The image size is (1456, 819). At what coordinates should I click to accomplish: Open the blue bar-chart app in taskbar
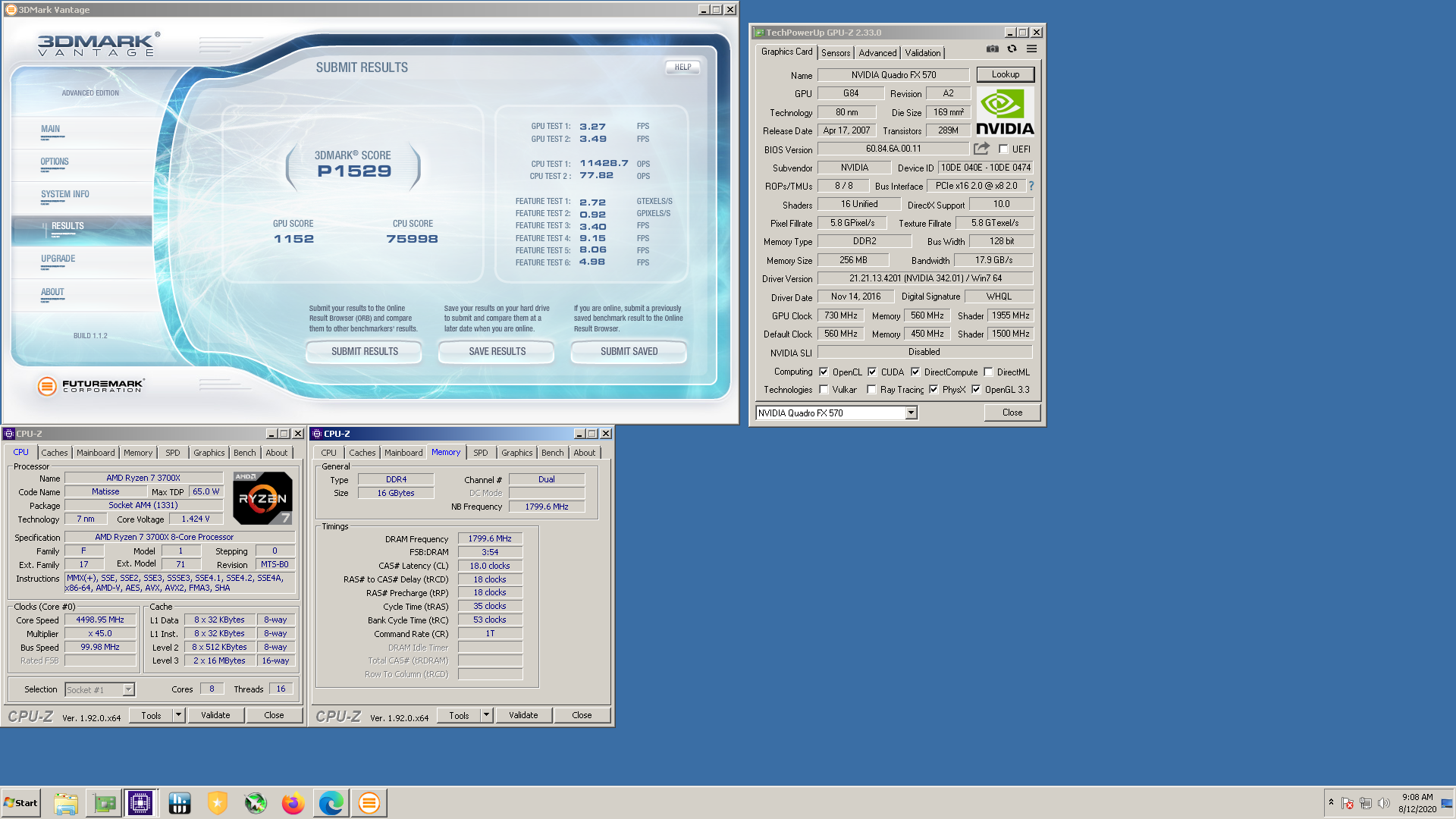(x=179, y=803)
